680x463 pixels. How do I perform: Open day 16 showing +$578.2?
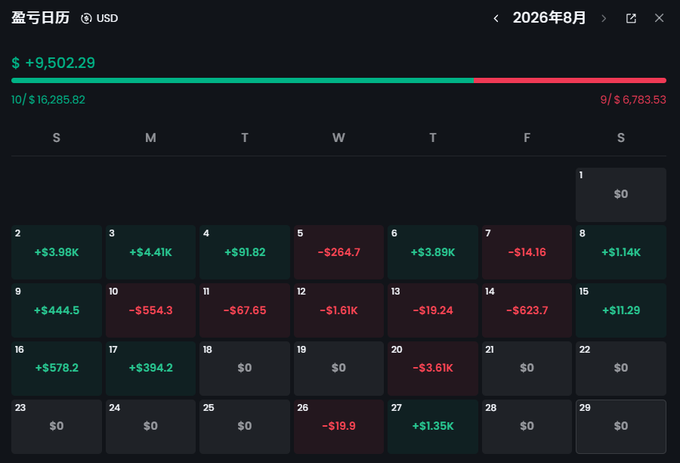56,368
